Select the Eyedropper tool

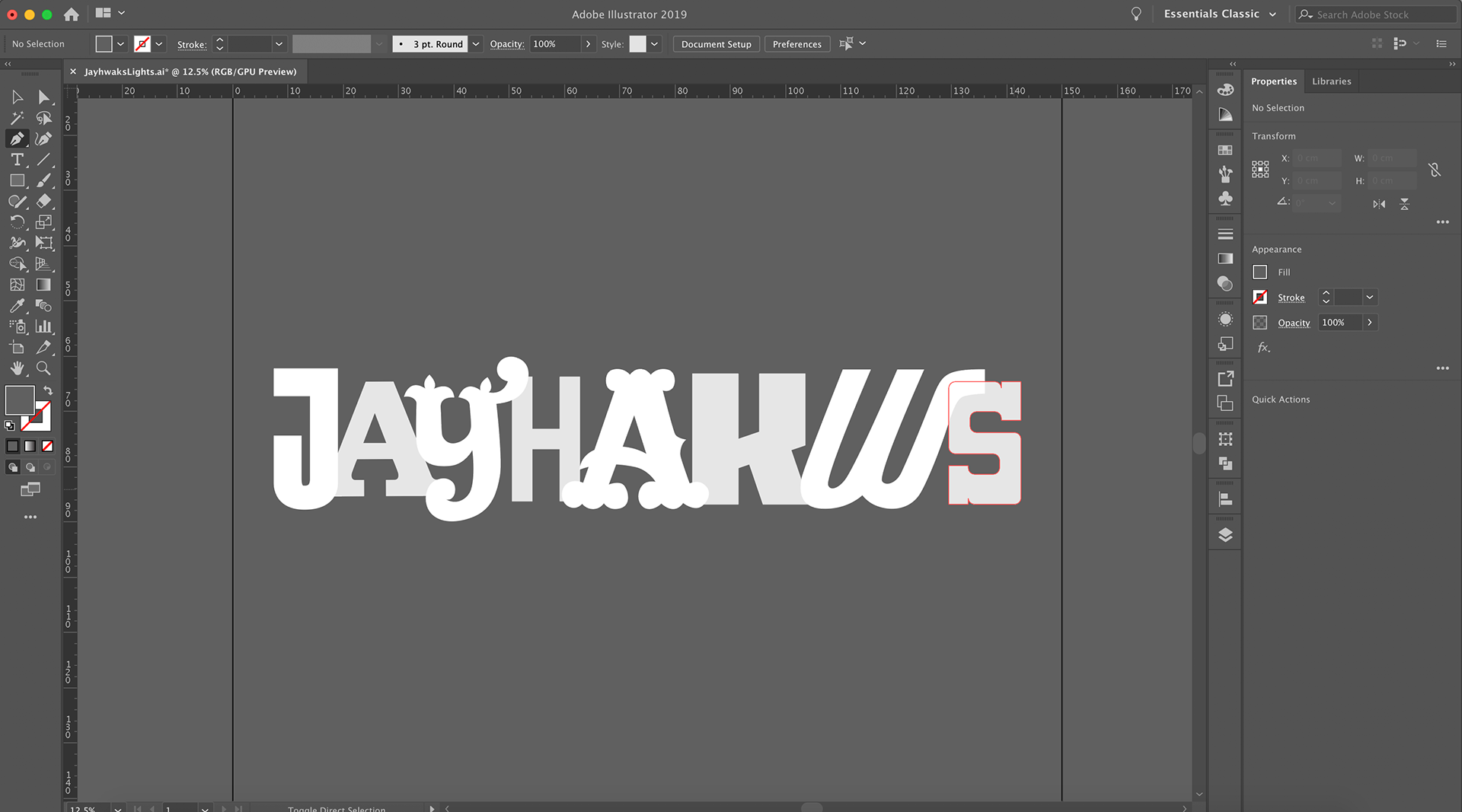coord(18,305)
